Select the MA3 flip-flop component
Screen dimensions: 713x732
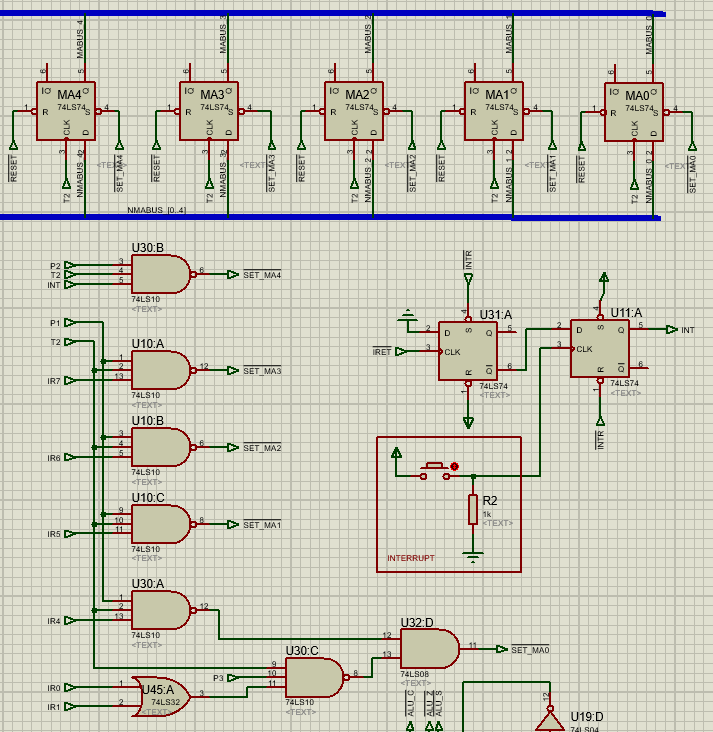(x=209, y=111)
